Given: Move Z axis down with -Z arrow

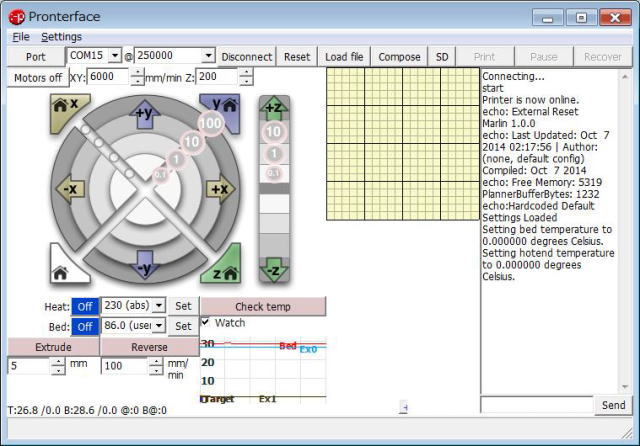Looking at the screenshot, I should click(x=274, y=269).
